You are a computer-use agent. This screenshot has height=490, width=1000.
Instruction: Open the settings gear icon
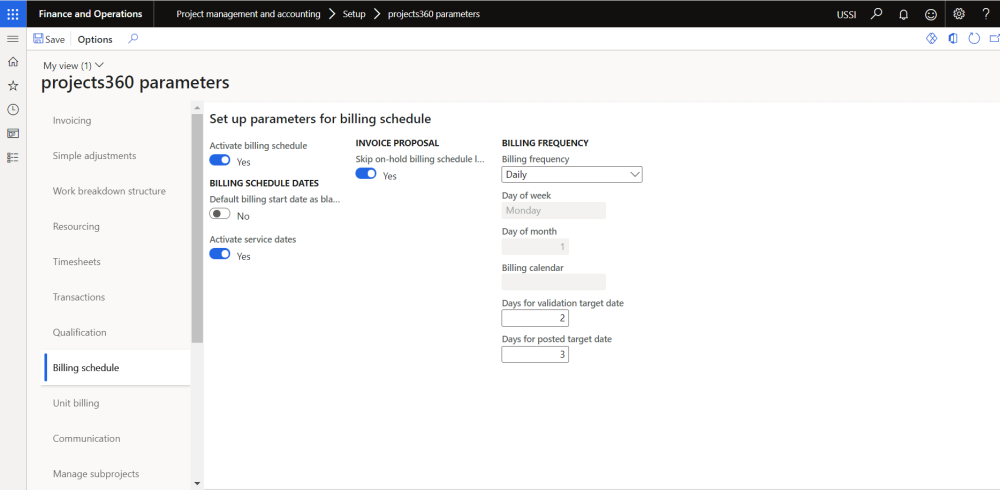[x=959, y=14]
